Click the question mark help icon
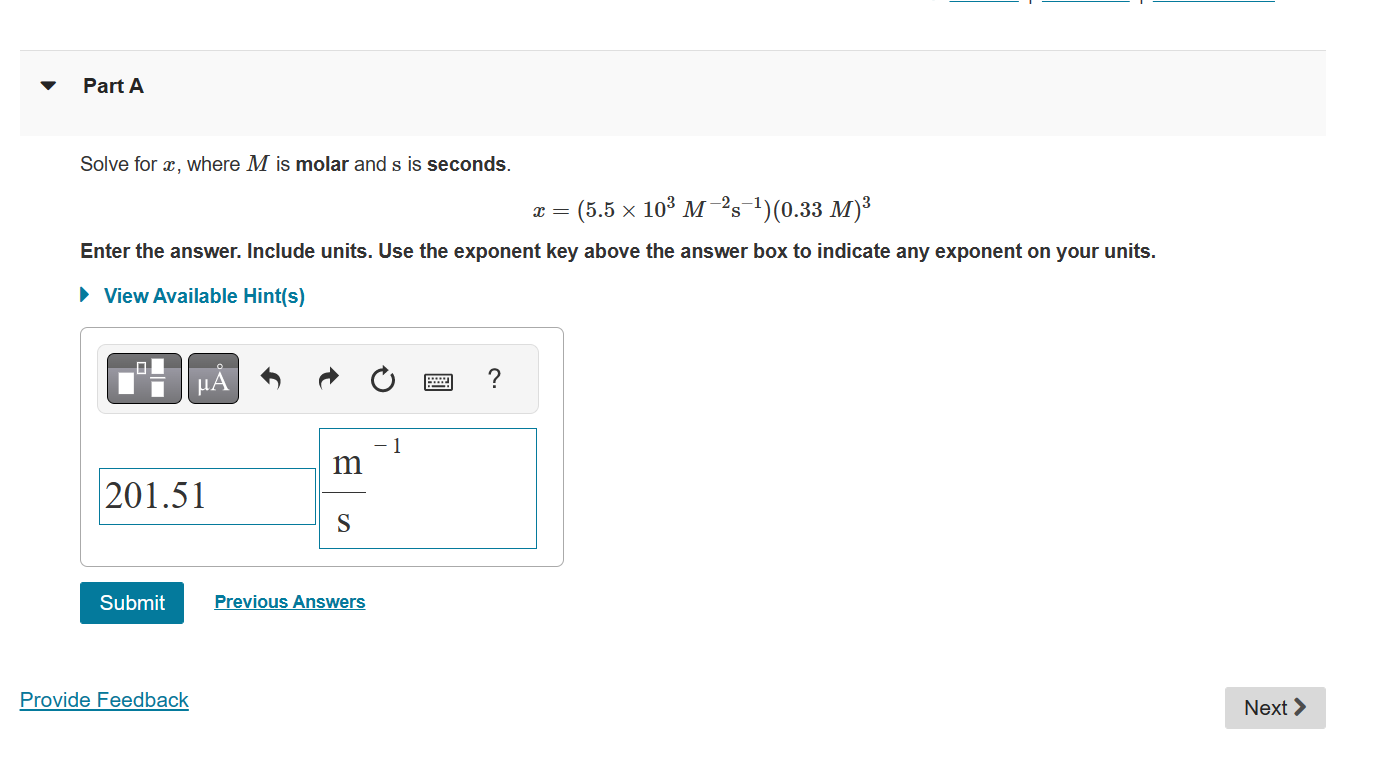Image resolution: width=1387 pixels, height=778 pixels. [x=493, y=379]
